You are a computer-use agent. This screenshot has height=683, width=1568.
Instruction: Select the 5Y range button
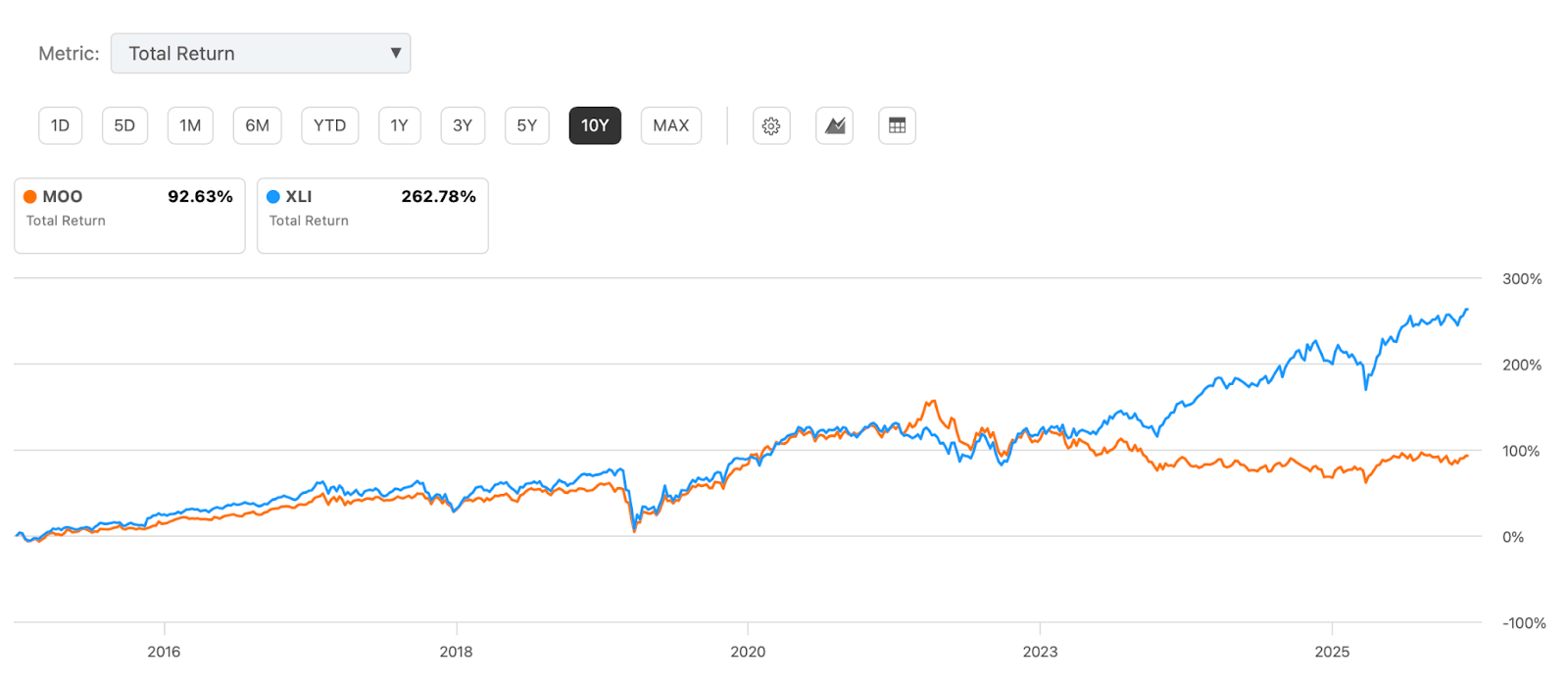(x=527, y=125)
